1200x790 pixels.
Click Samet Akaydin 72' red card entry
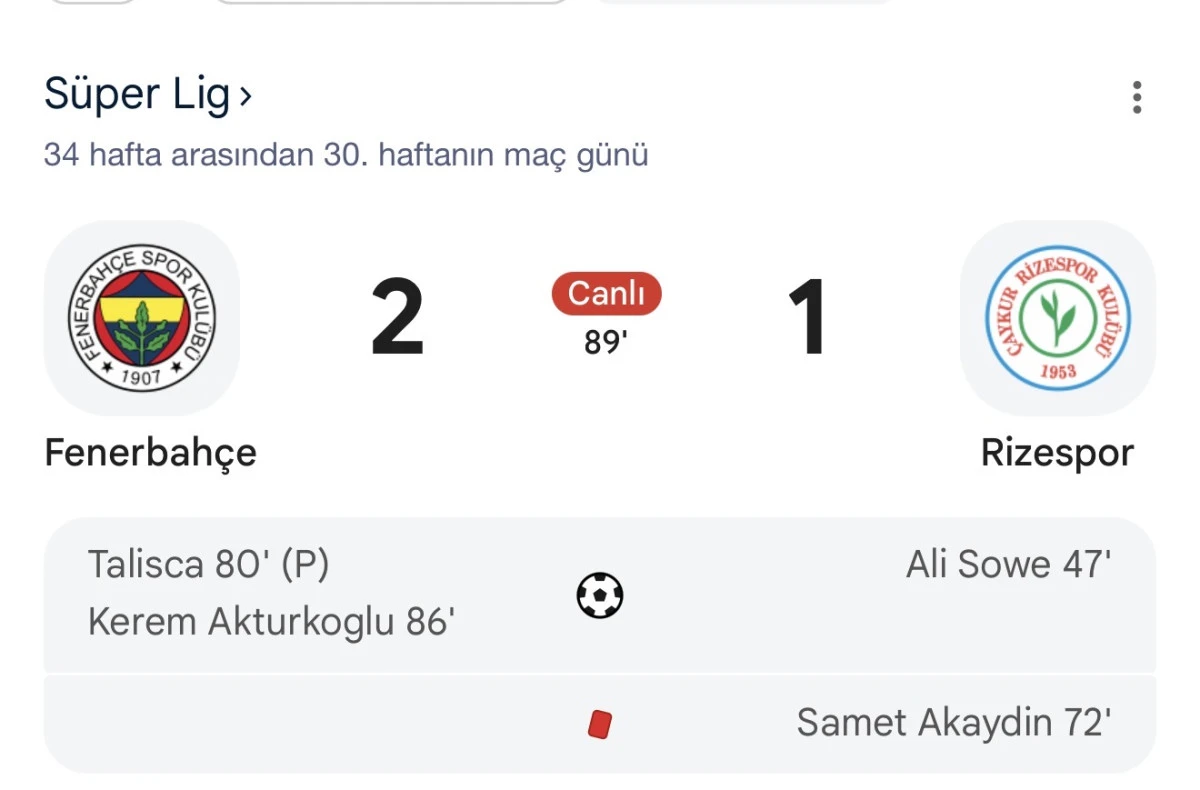[953, 722]
